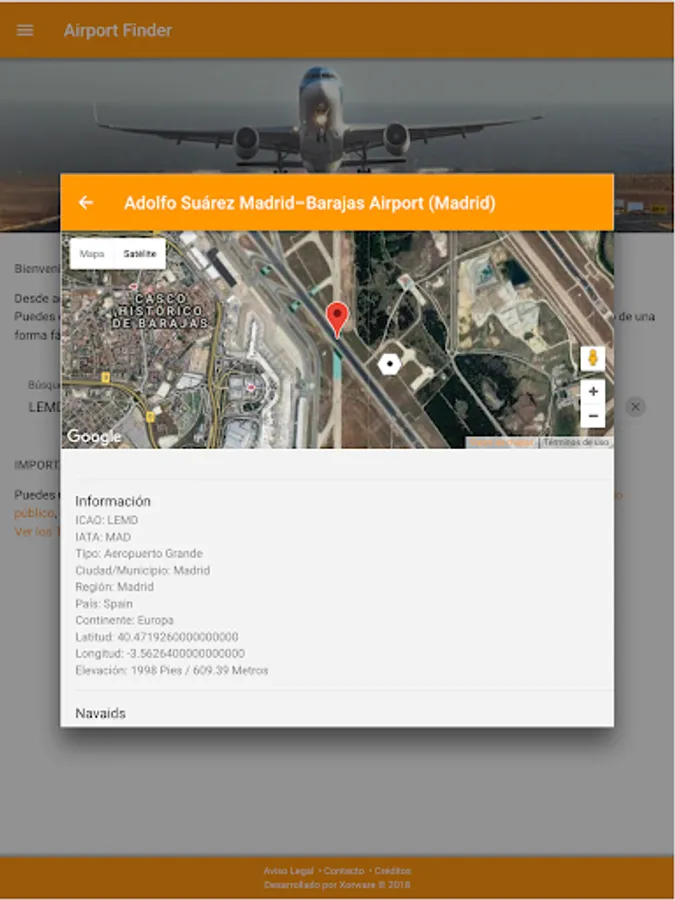This screenshot has width=675, height=900.
Task: Click the airport name dialog title
Action: coord(310,203)
